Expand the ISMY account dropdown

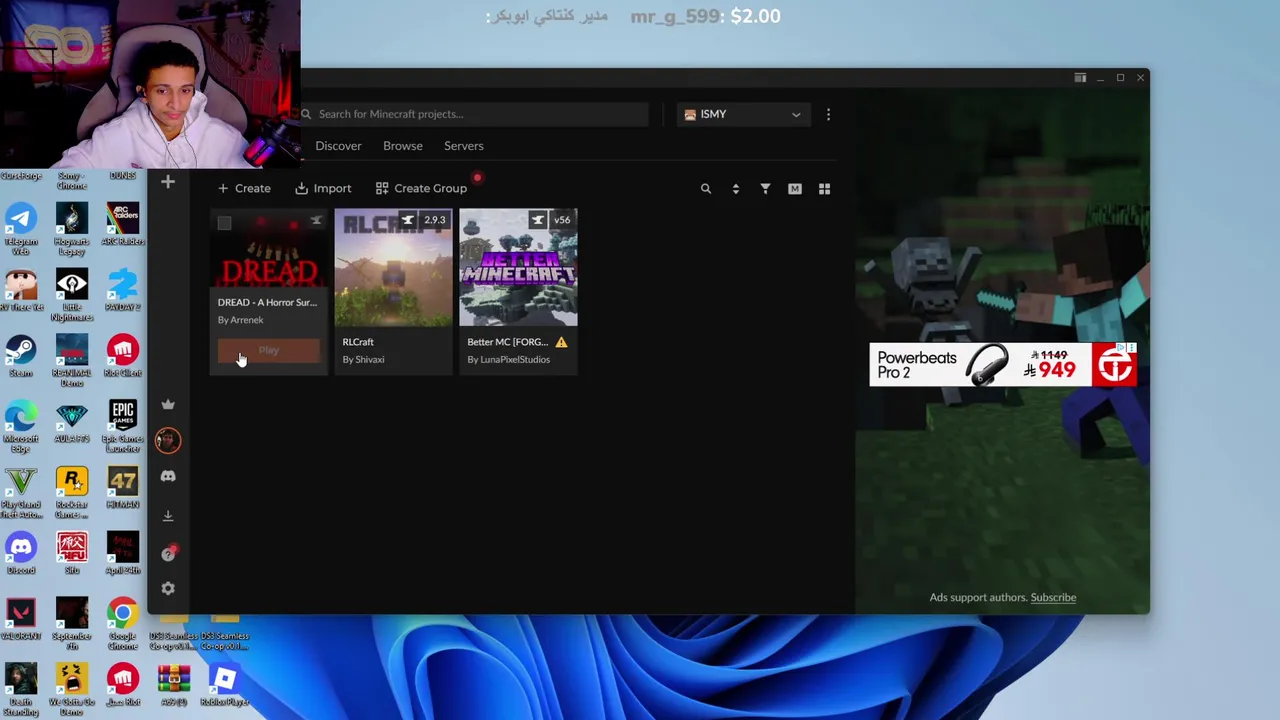click(742, 114)
